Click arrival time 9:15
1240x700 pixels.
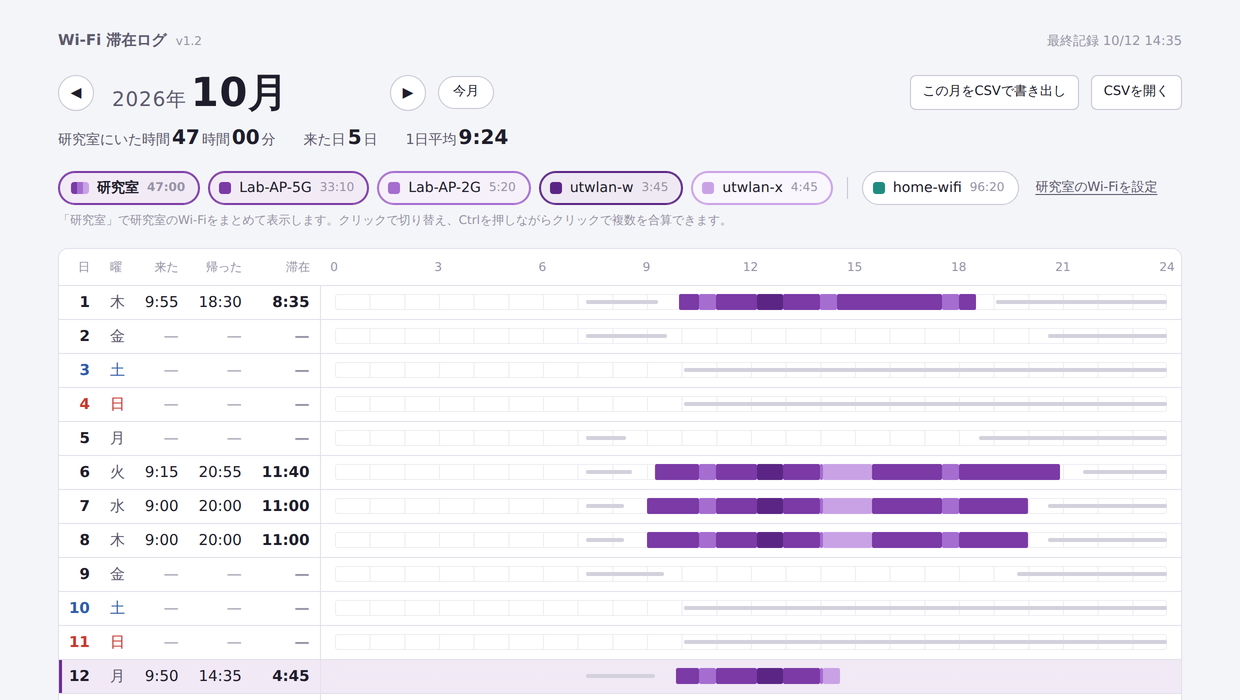point(162,472)
